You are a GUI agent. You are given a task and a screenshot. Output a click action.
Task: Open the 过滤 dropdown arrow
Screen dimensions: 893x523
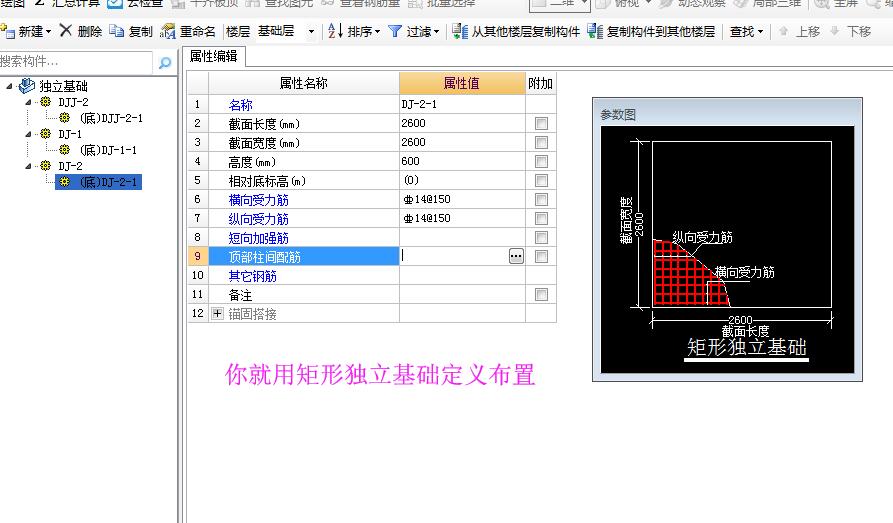coord(436,32)
